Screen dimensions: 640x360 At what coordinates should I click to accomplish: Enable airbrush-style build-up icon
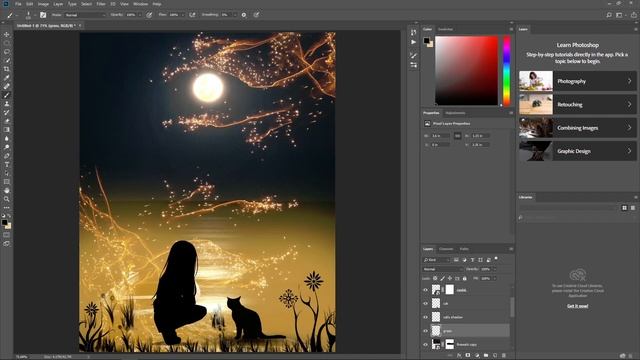[x=192, y=15]
